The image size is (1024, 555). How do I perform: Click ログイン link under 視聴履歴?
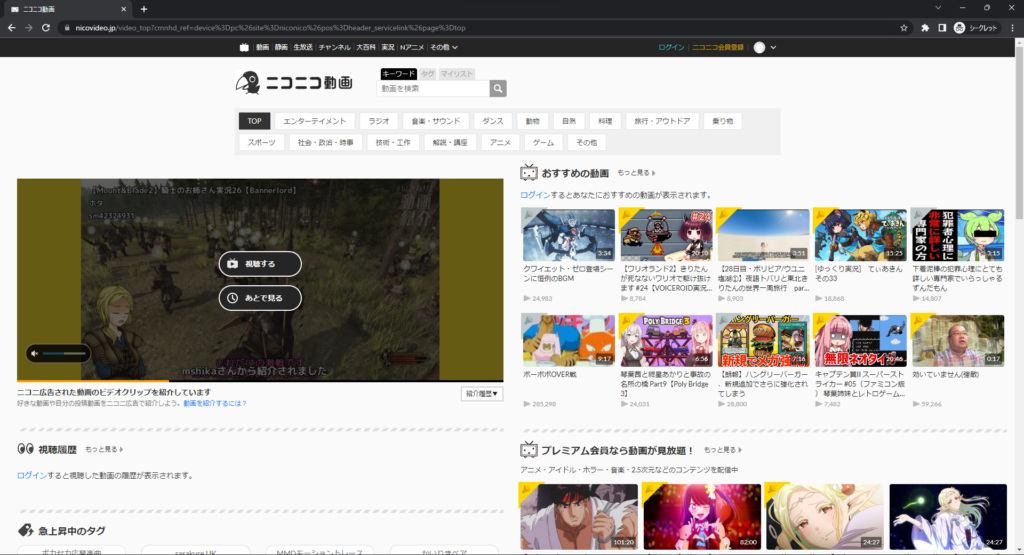[x=32, y=475]
